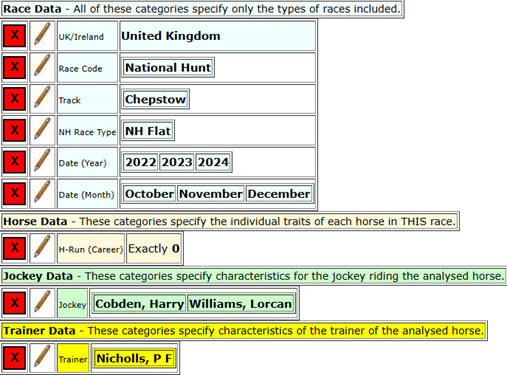Click the Trainer Data section header

(x=244, y=331)
